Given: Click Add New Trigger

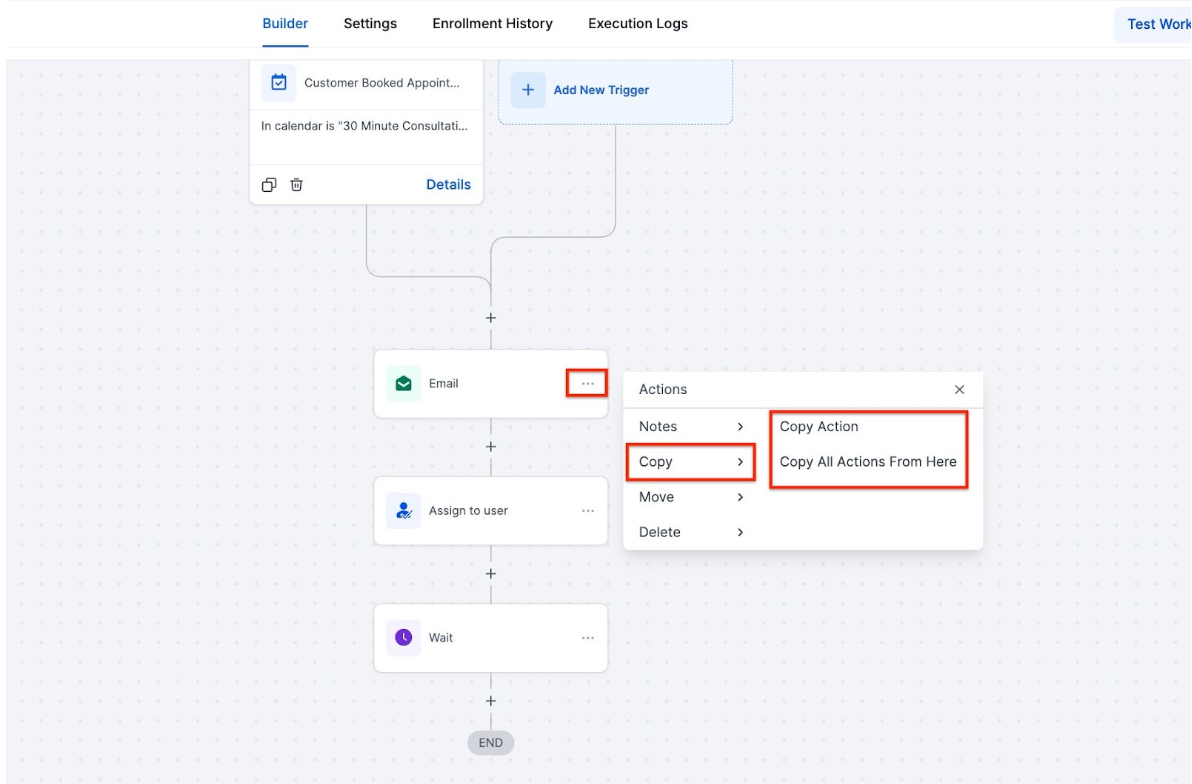Looking at the screenshot, I should point(600,90).
